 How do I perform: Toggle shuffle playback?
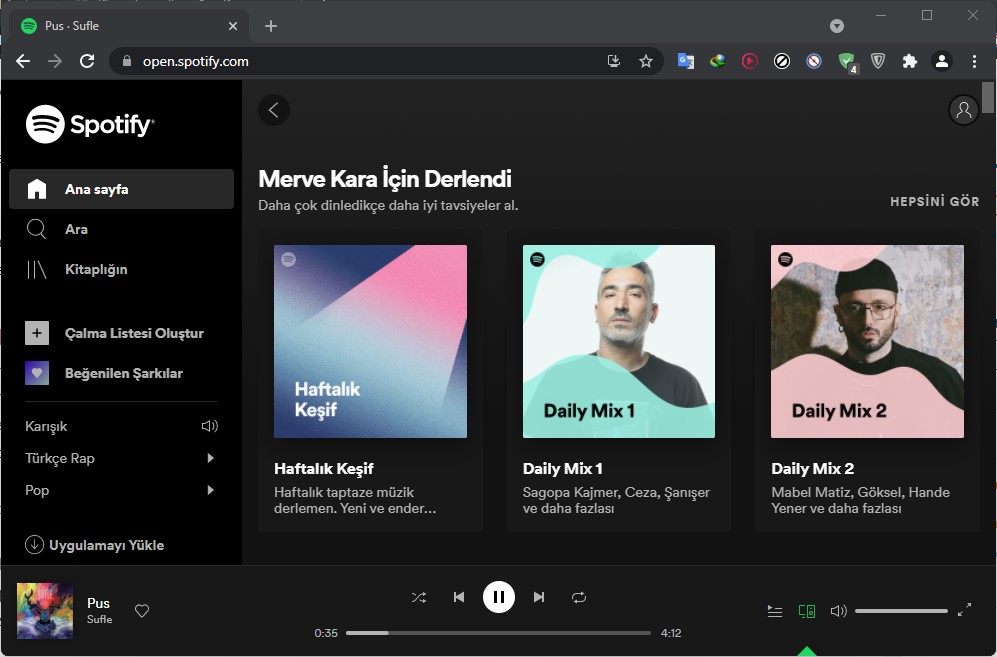(419, 597)
